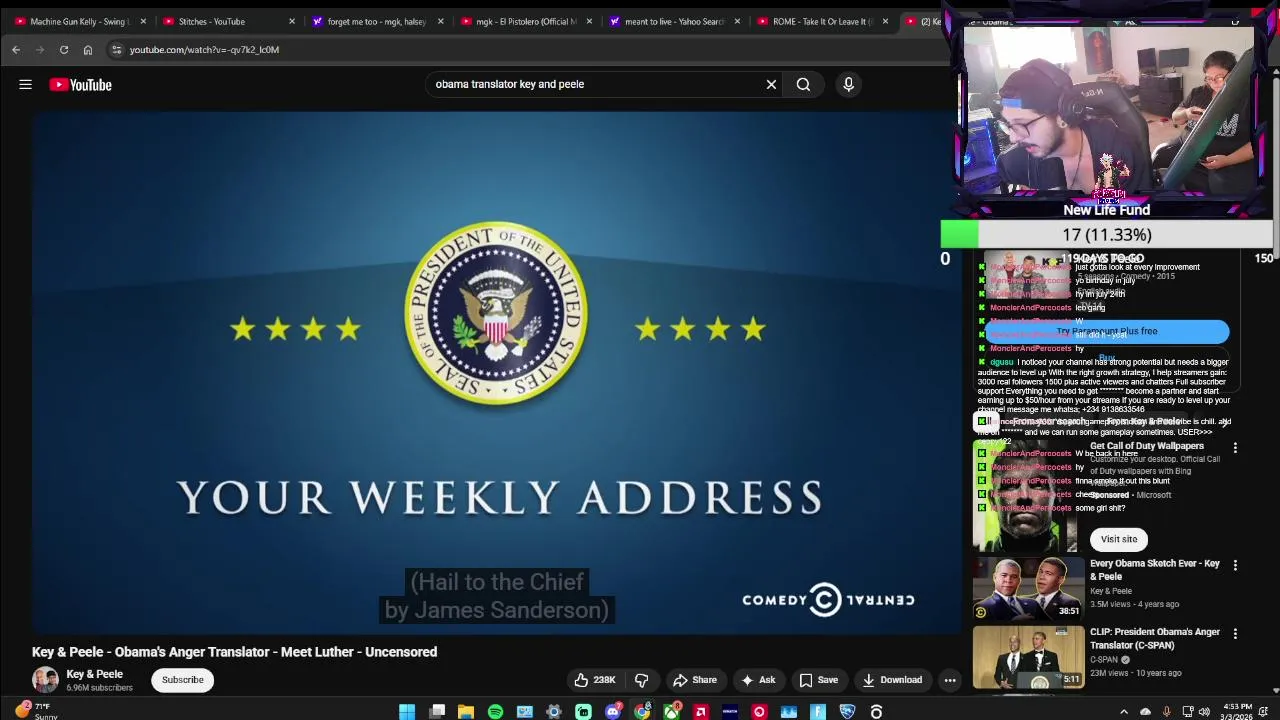This screenshot has width=1280, height=720.
Task: Subscribe to Key & Peele channel
Action: pos(183,680)
